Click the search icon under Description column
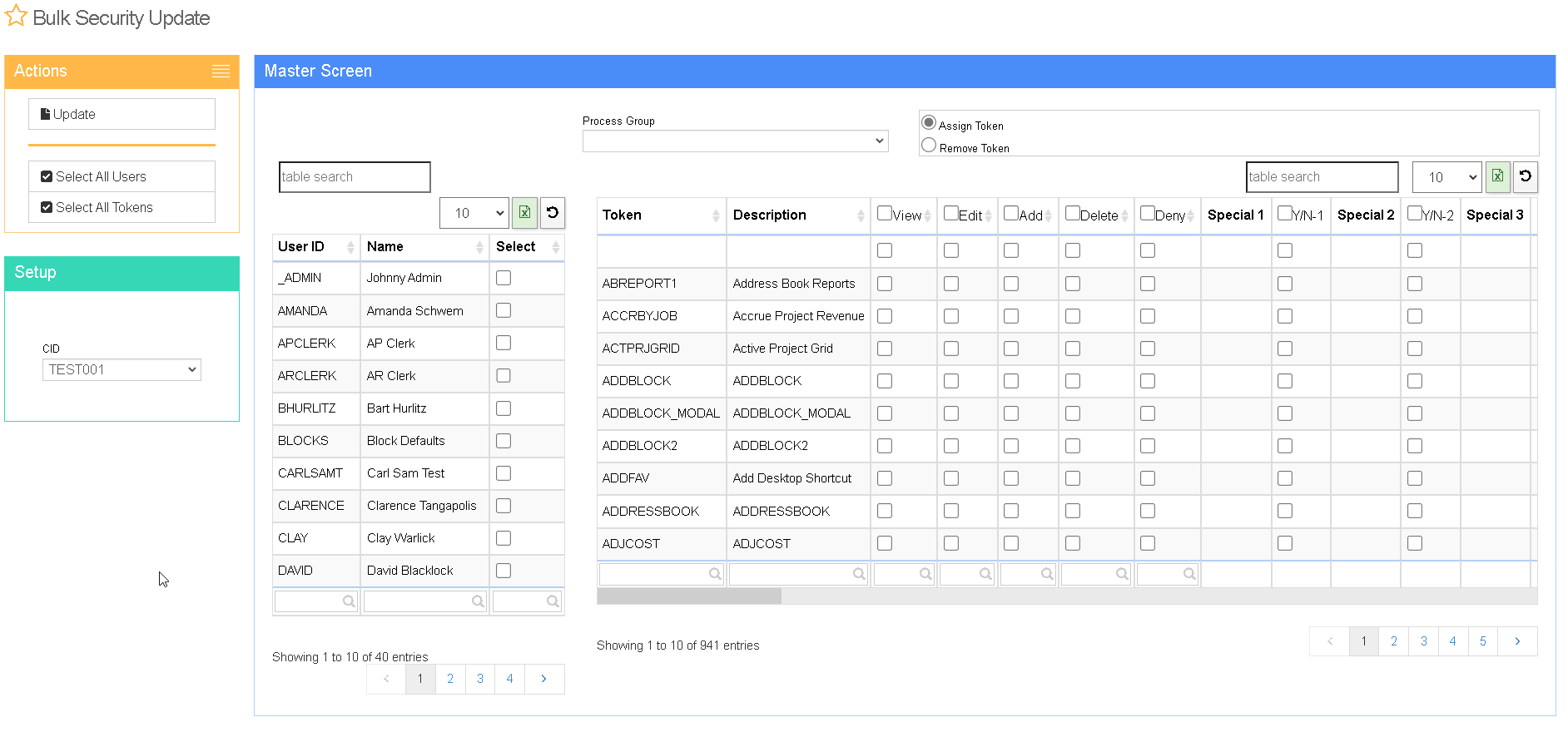The width and height of the screenshot is (1568, 732). [859, 574]
